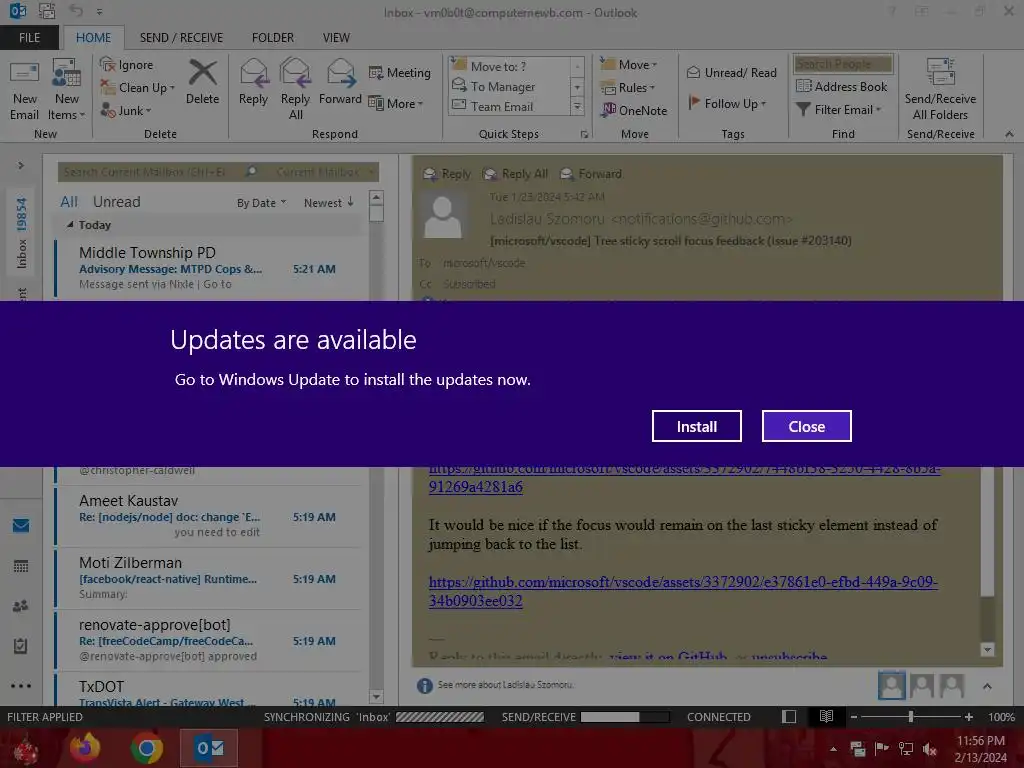Open the More respond options
Viewport: 1024px width, 768px height.
[396, 103]
